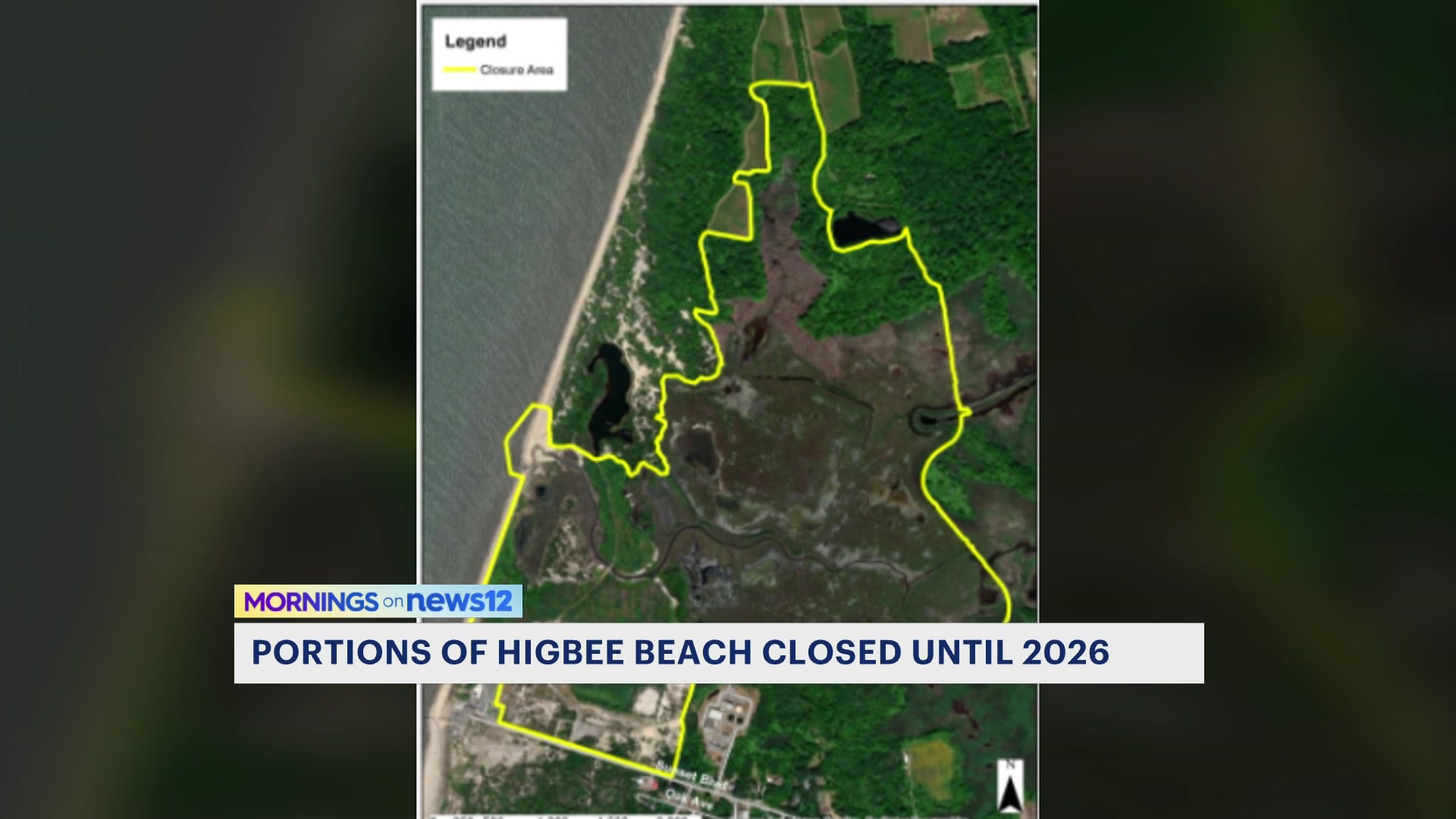1456x819 pixels.
Task: Select the MORNINGS on news12 banner
Action: click(x=379, y=600)
